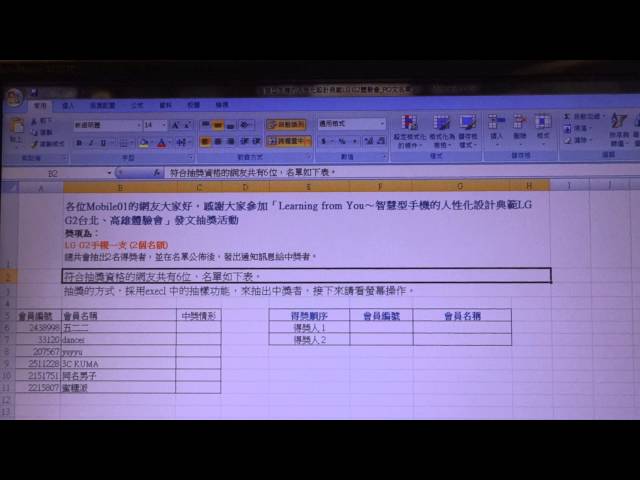Toggle Italic formatting
This screenshot has width=640, height=480.
pyautogui.click(x=91, y=143)
